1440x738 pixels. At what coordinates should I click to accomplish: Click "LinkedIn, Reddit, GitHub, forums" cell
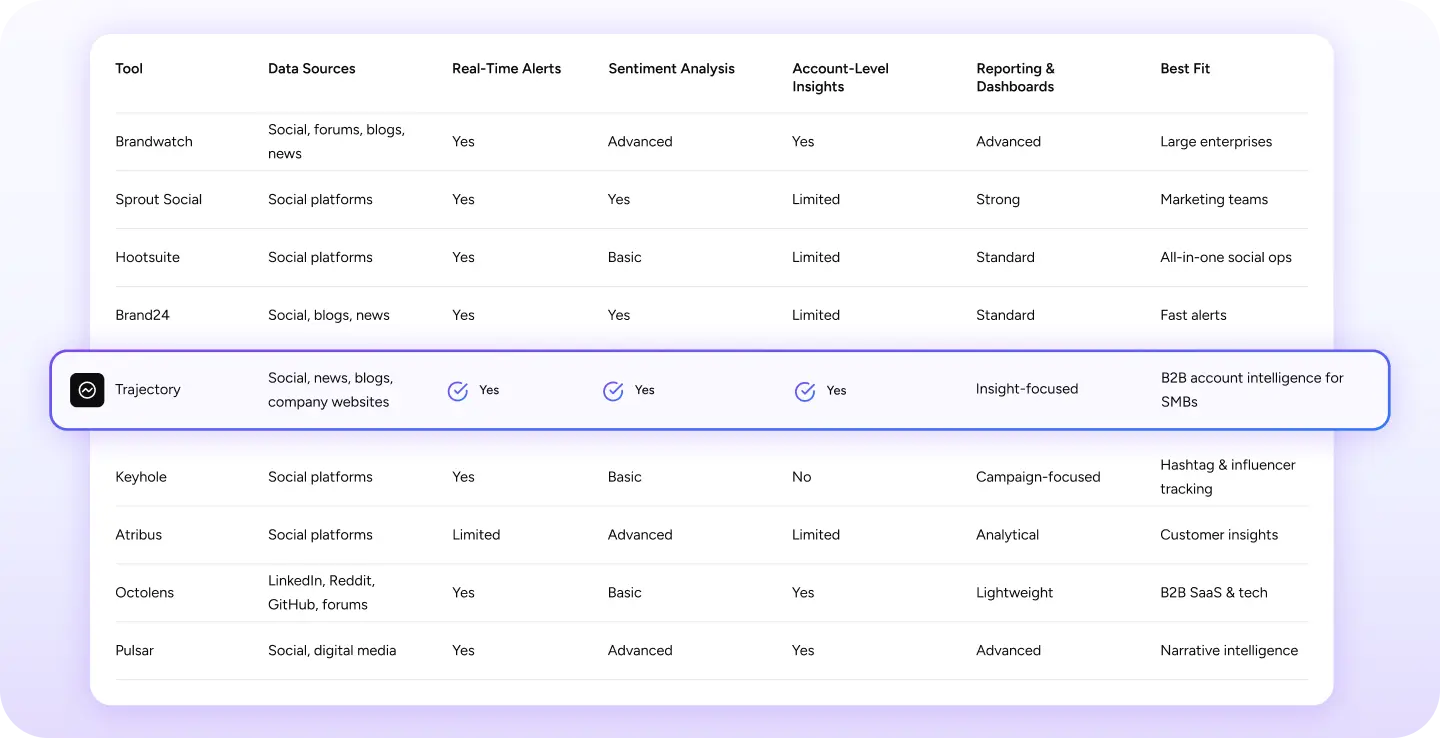(322, 593)
